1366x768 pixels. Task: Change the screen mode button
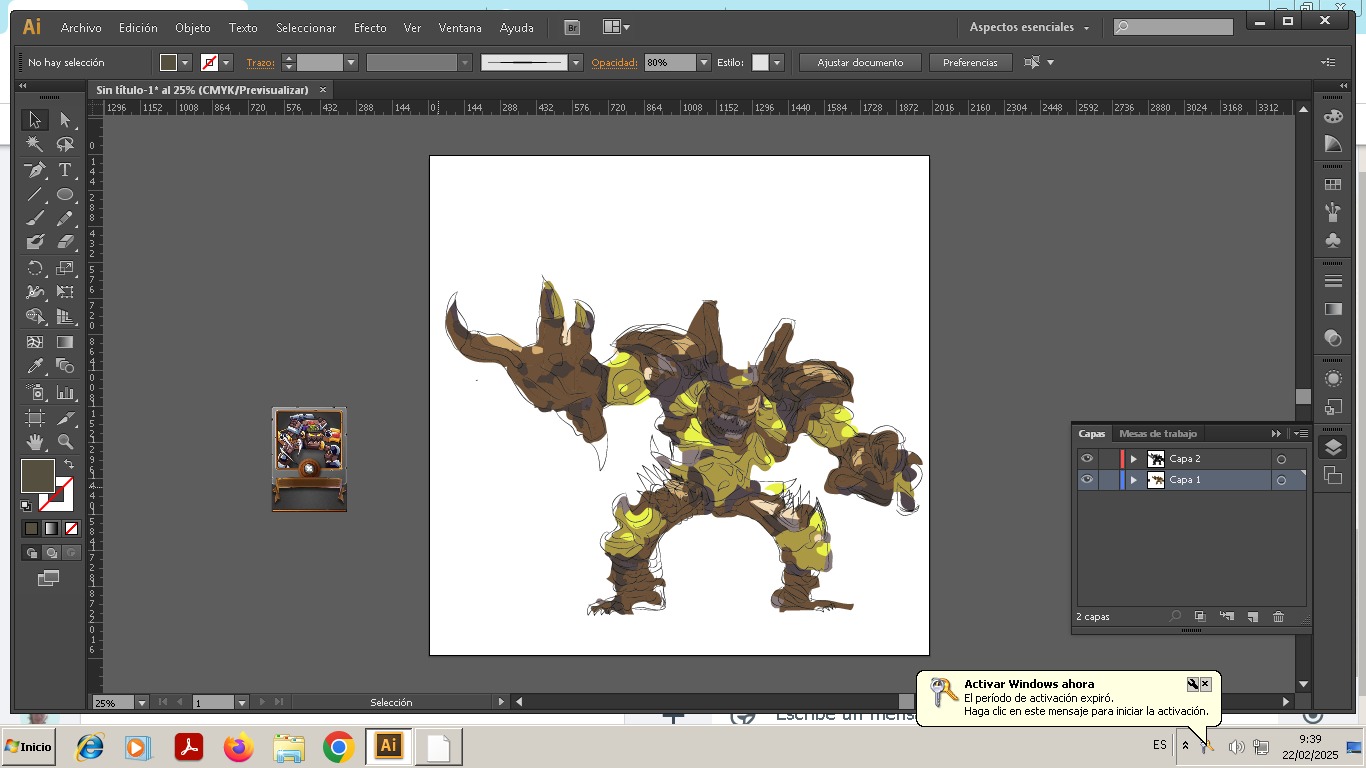pos(48,578)
